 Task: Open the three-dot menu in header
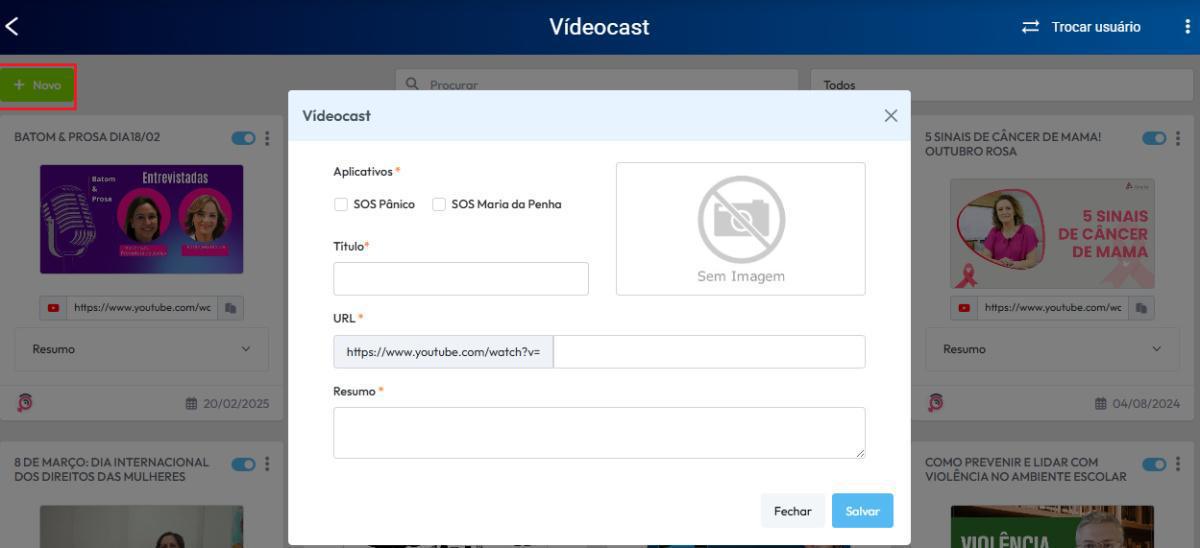point(1187,27)
